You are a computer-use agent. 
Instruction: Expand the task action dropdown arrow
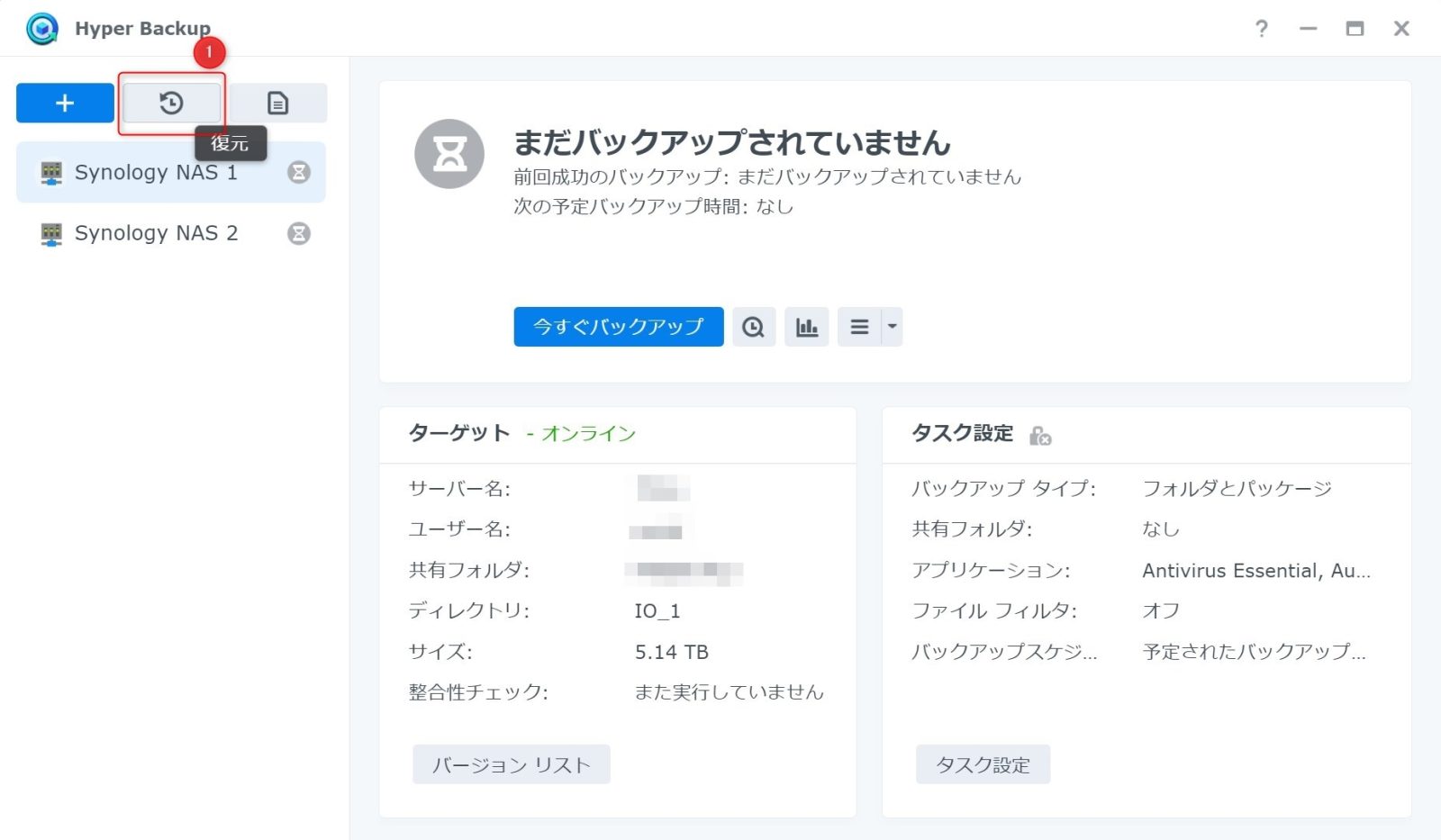[x=892, y=327]
